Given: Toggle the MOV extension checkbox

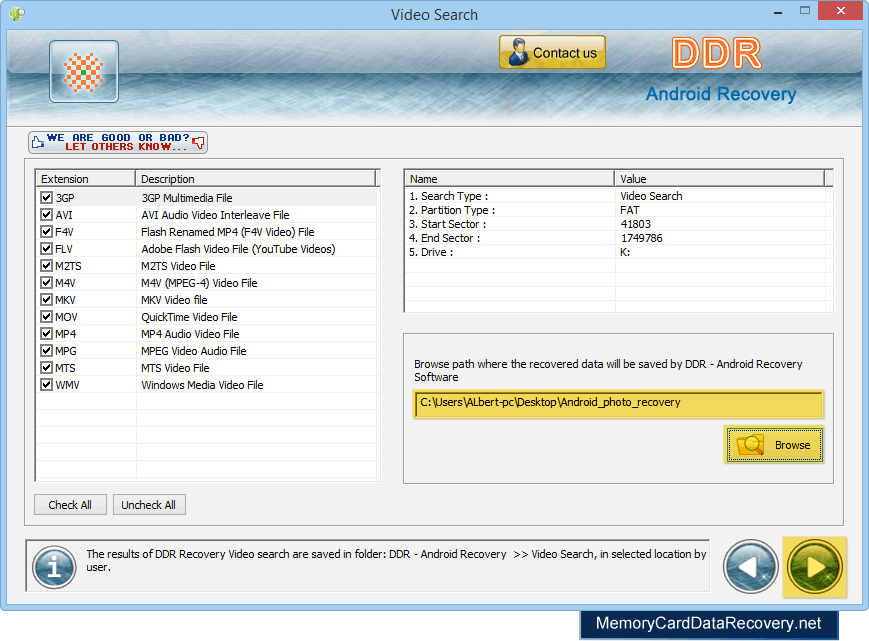Looking at the screenshot, I should click(x=47, y=317).
